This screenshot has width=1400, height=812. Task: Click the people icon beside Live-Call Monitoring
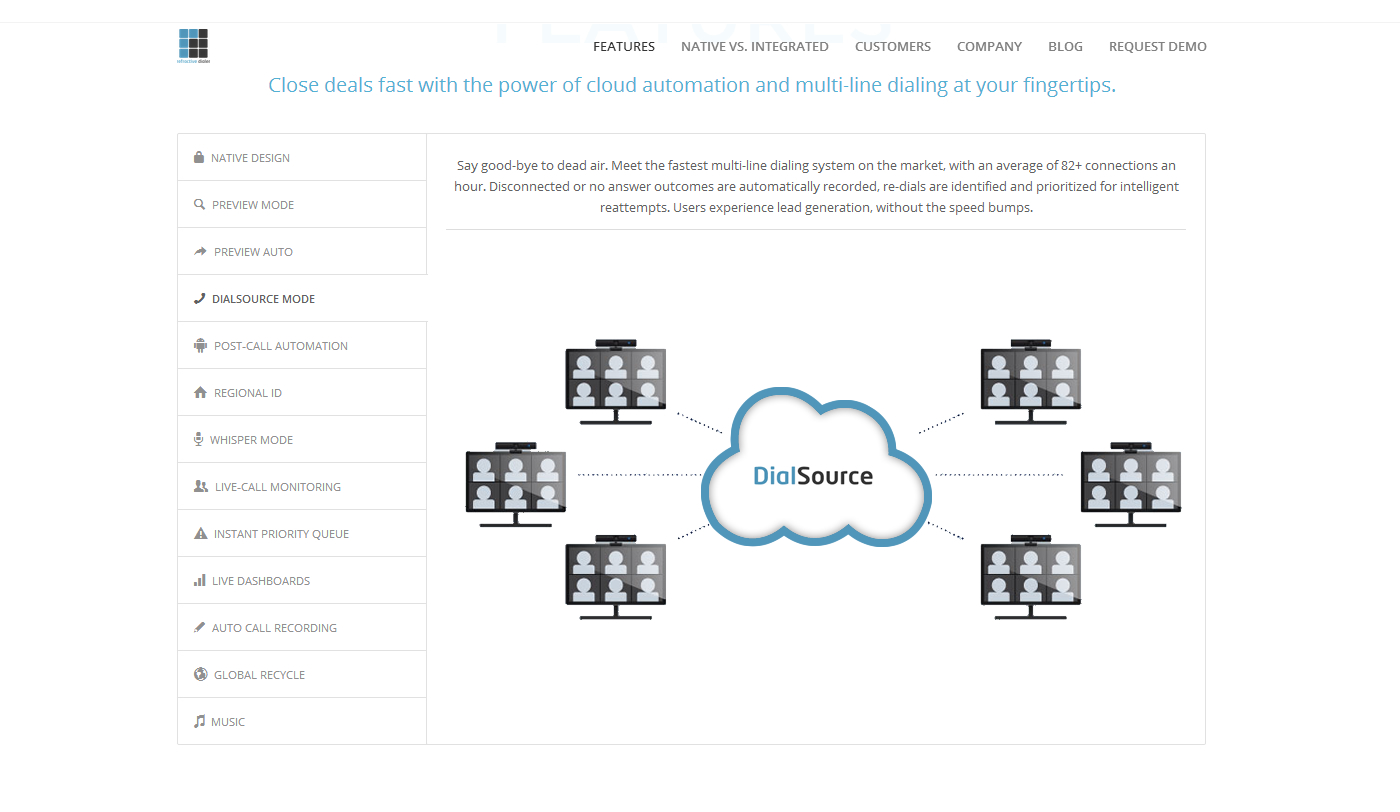tap(200, 486)
